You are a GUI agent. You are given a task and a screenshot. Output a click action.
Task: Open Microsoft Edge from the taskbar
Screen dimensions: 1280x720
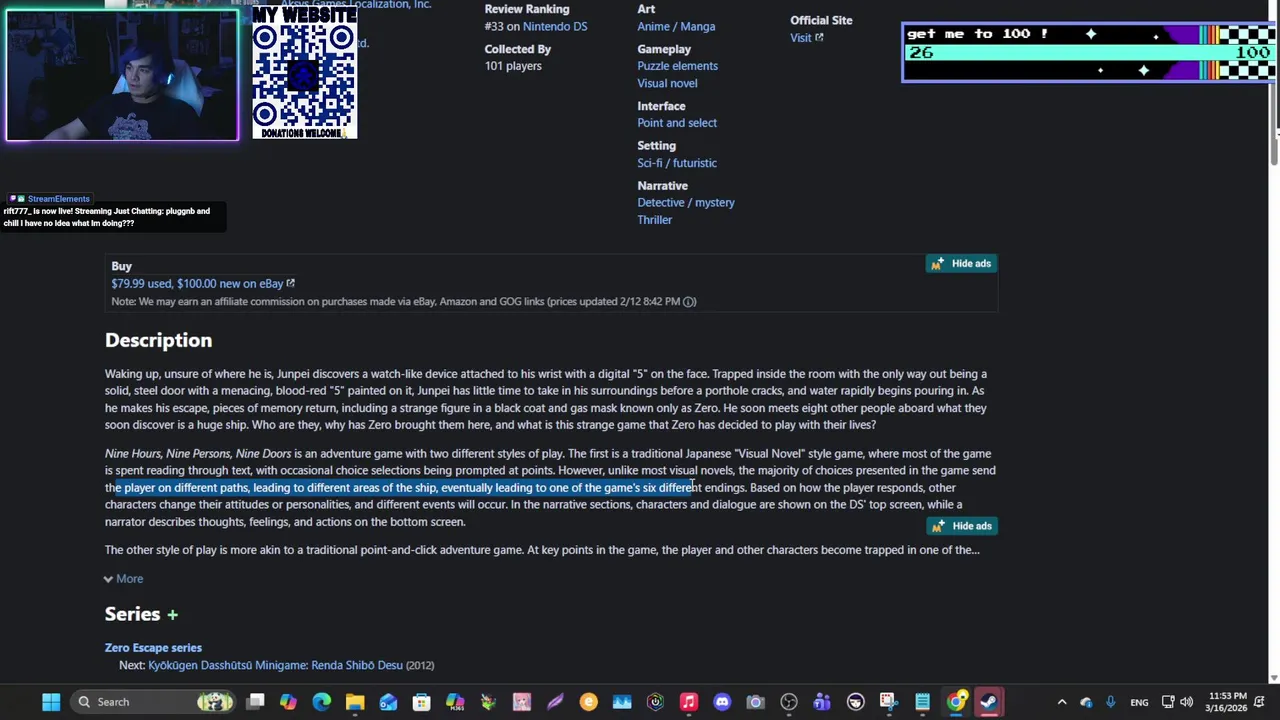coord(321,702)
